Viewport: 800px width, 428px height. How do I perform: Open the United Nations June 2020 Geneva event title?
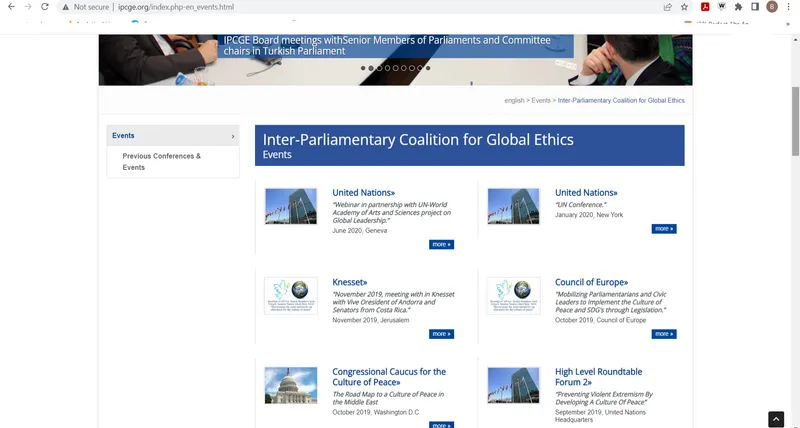point(363,193)
